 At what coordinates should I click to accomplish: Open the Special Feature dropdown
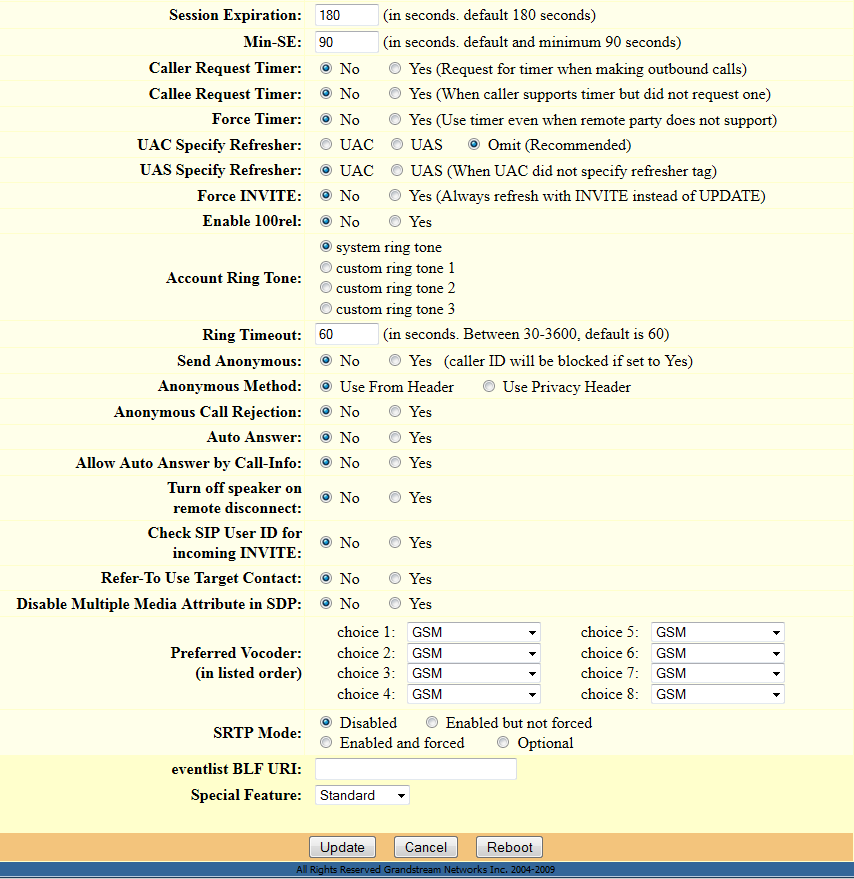pyautogui.click(x=362, y=795)
